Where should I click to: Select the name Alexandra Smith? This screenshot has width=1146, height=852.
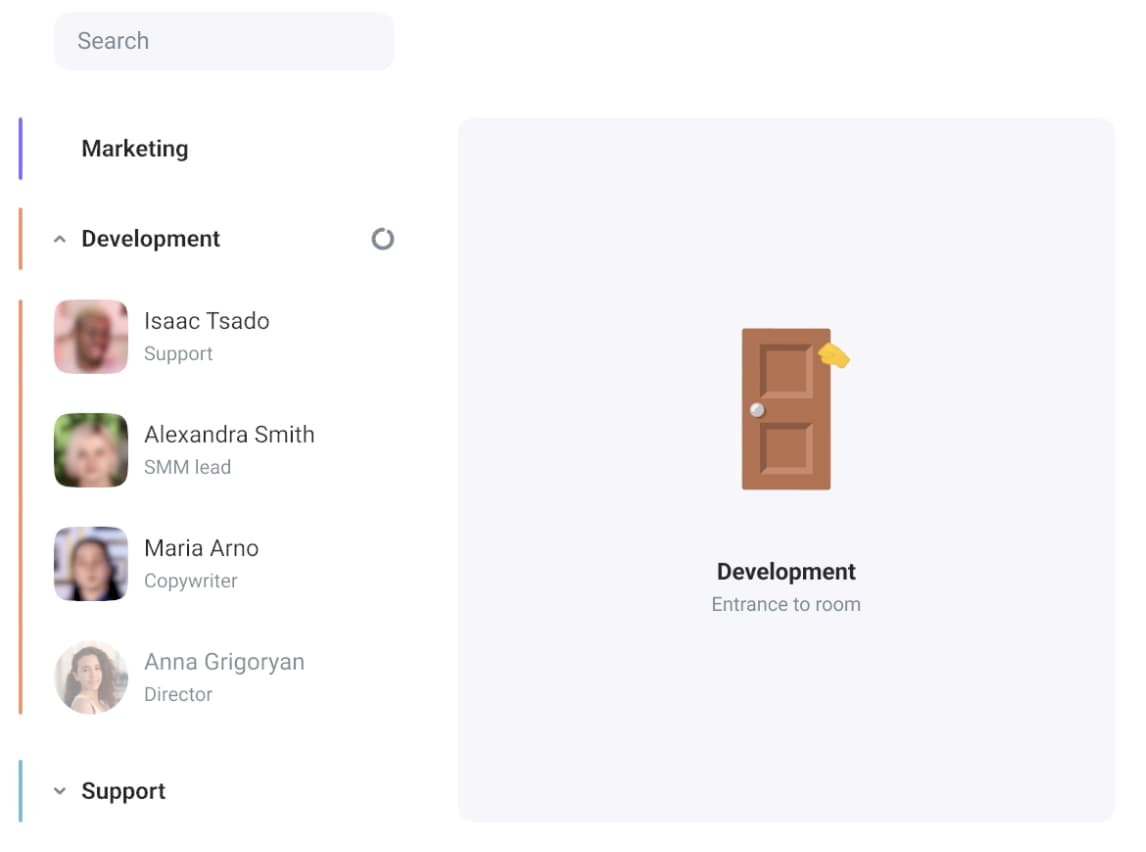coord(229,434)
